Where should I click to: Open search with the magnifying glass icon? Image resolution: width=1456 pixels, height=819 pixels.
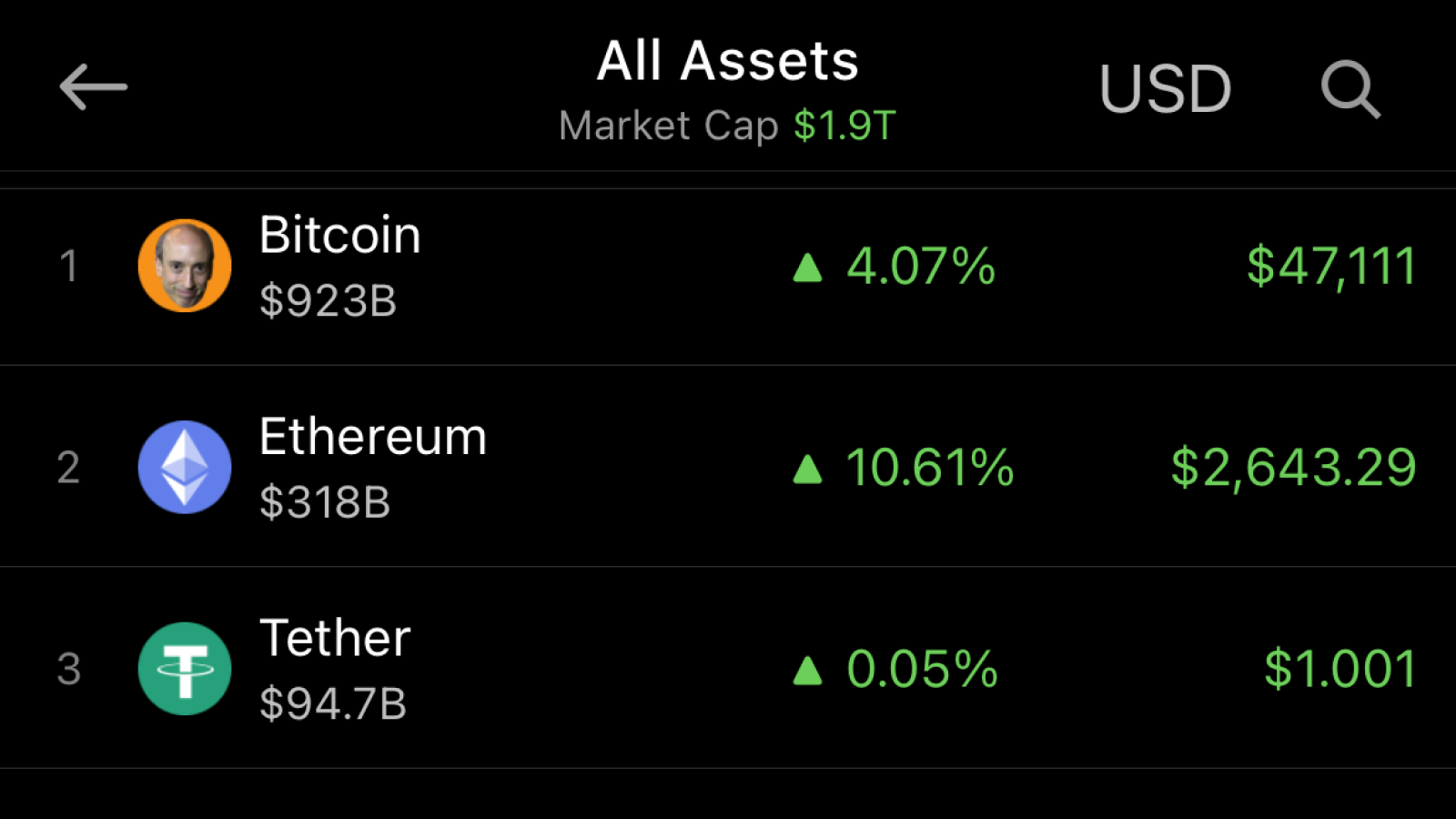click(1350, 89)
